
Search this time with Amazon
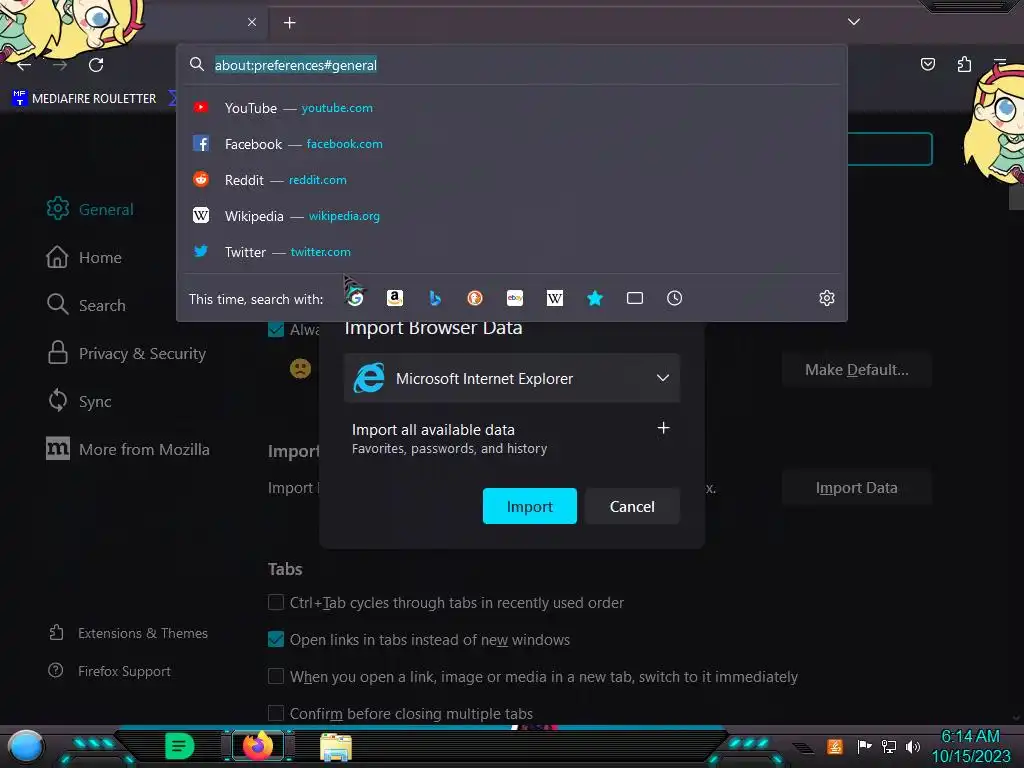pos(394,298)
